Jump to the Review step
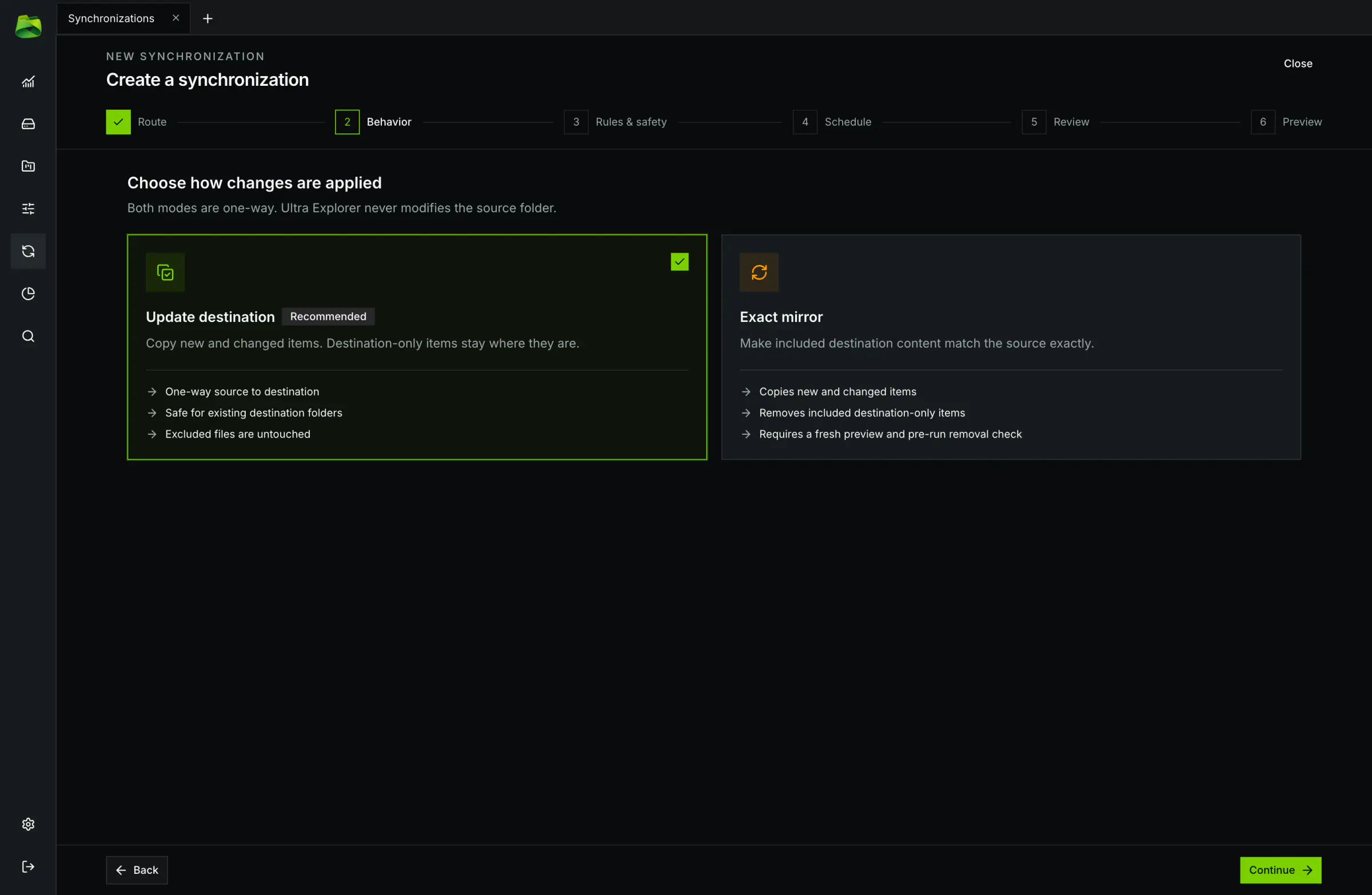The image size is (1372, 895). point(1055,122)
